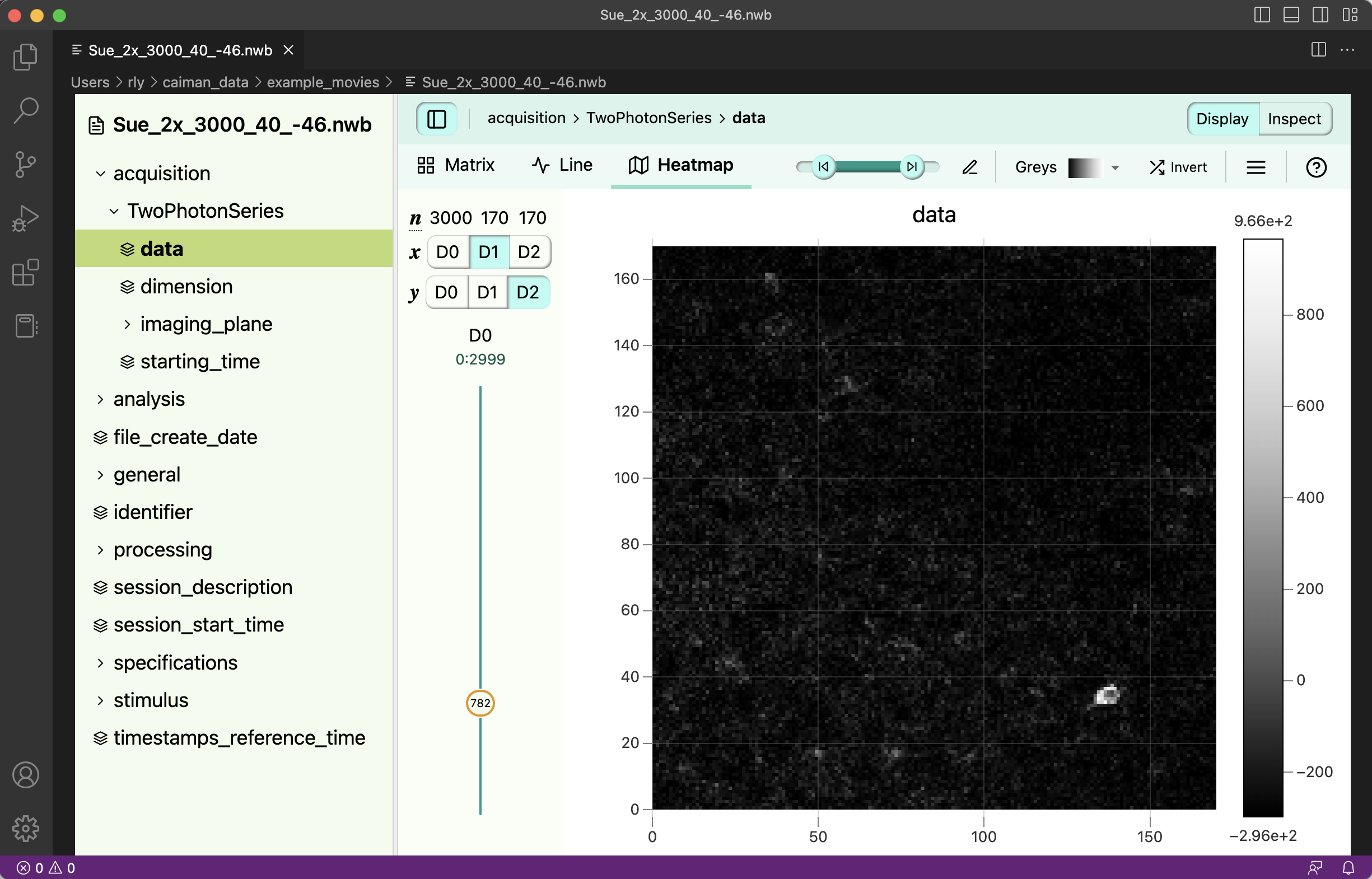Click the pencil edit domain icon

pos(969,167)
